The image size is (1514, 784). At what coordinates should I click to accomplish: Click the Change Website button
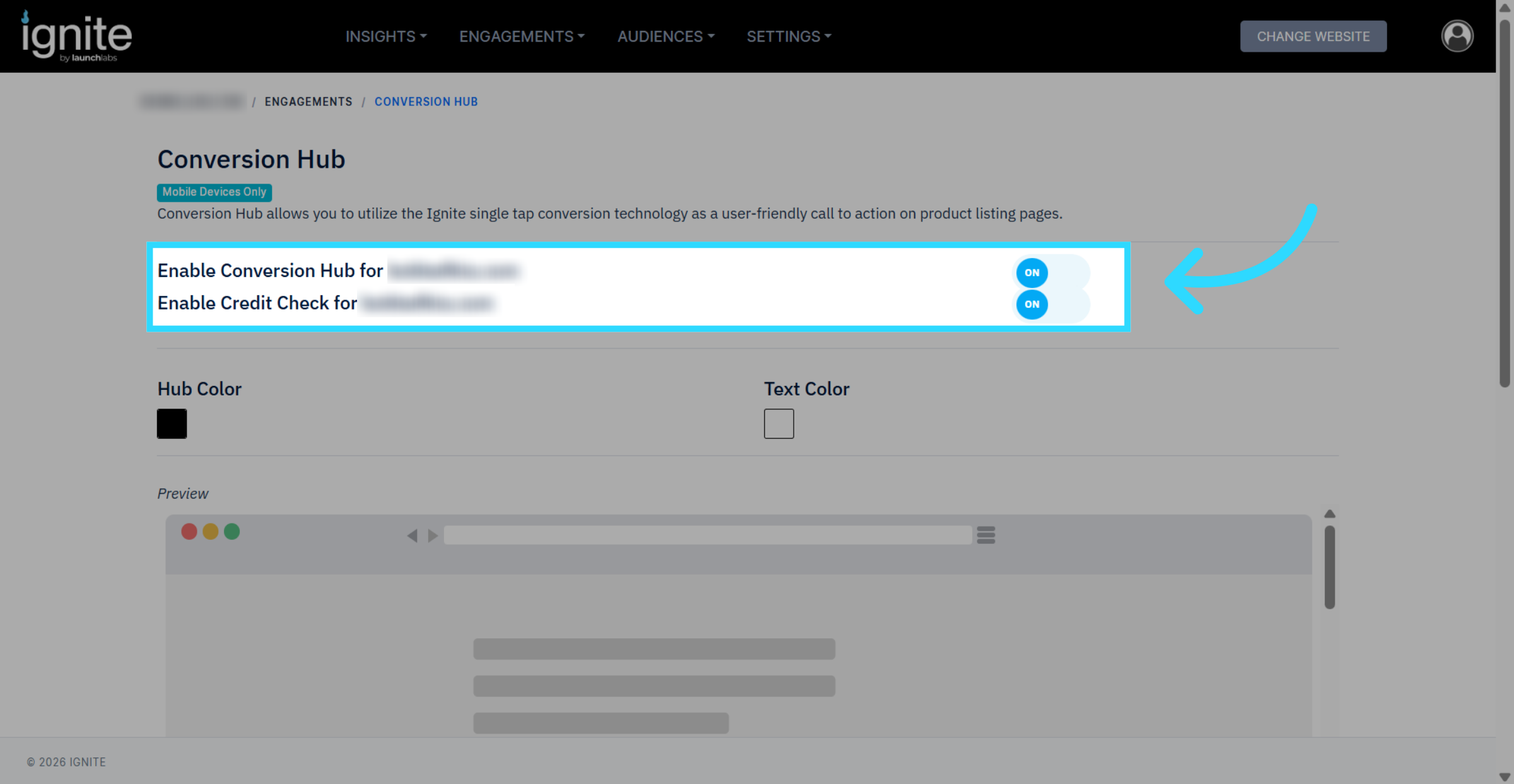[x=1313, y=37]
